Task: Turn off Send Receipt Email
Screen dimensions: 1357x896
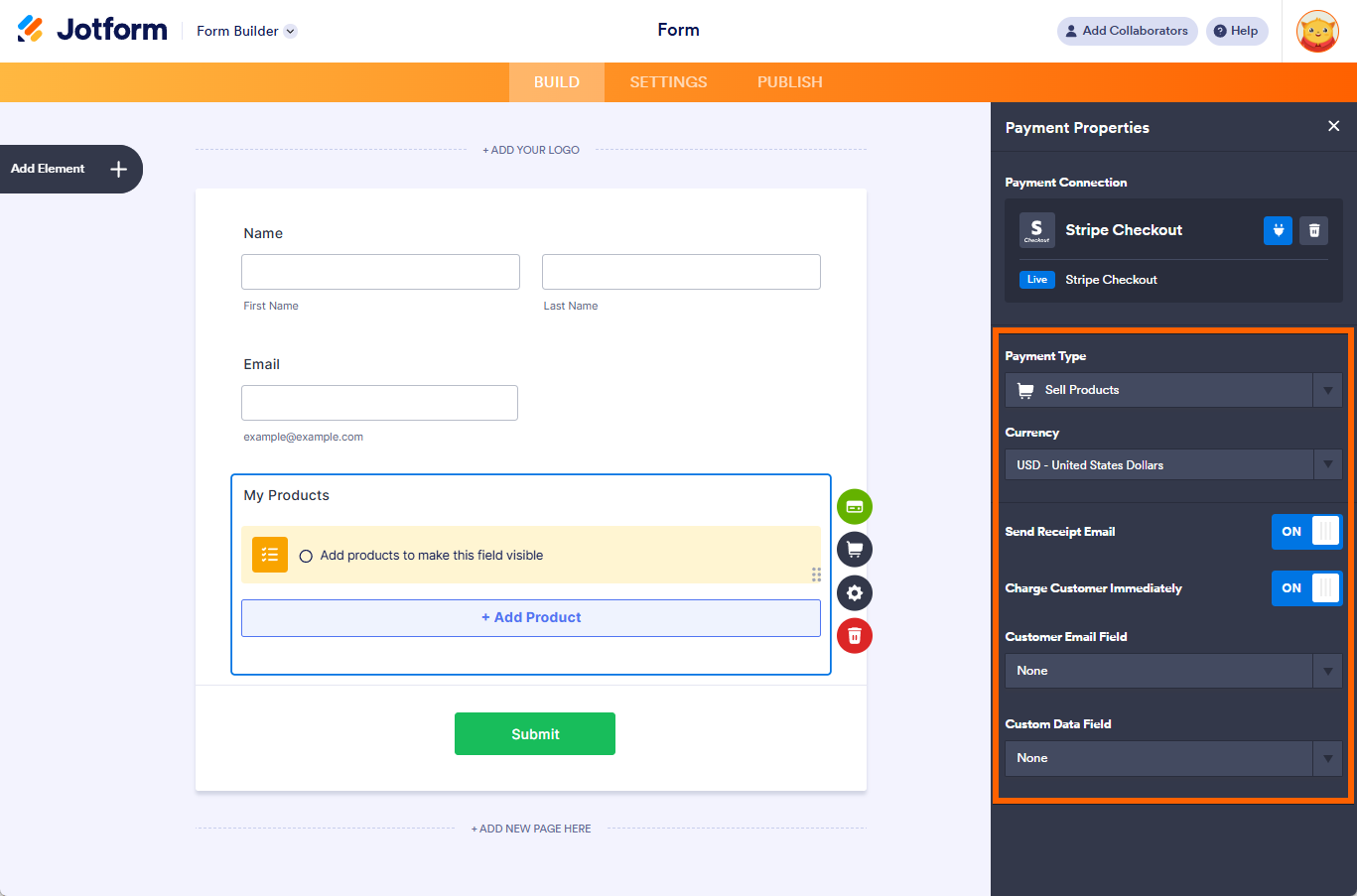Action: [1306, 531]
